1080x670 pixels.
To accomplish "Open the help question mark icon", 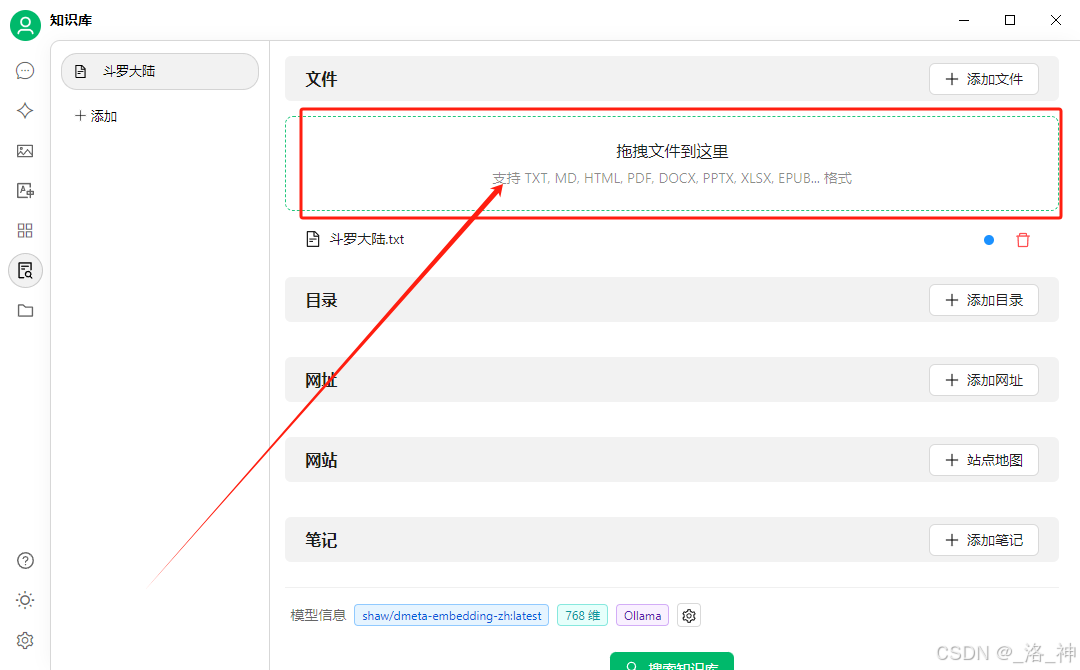I will 25,561.
